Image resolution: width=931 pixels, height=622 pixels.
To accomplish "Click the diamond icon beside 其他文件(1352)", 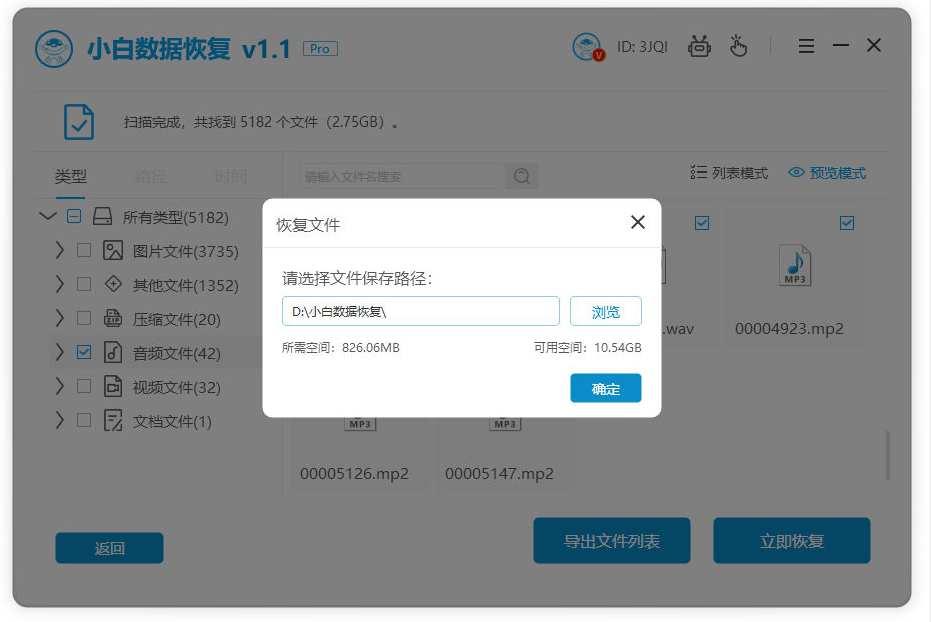I will pyautogui.click(x=113, y=284).
